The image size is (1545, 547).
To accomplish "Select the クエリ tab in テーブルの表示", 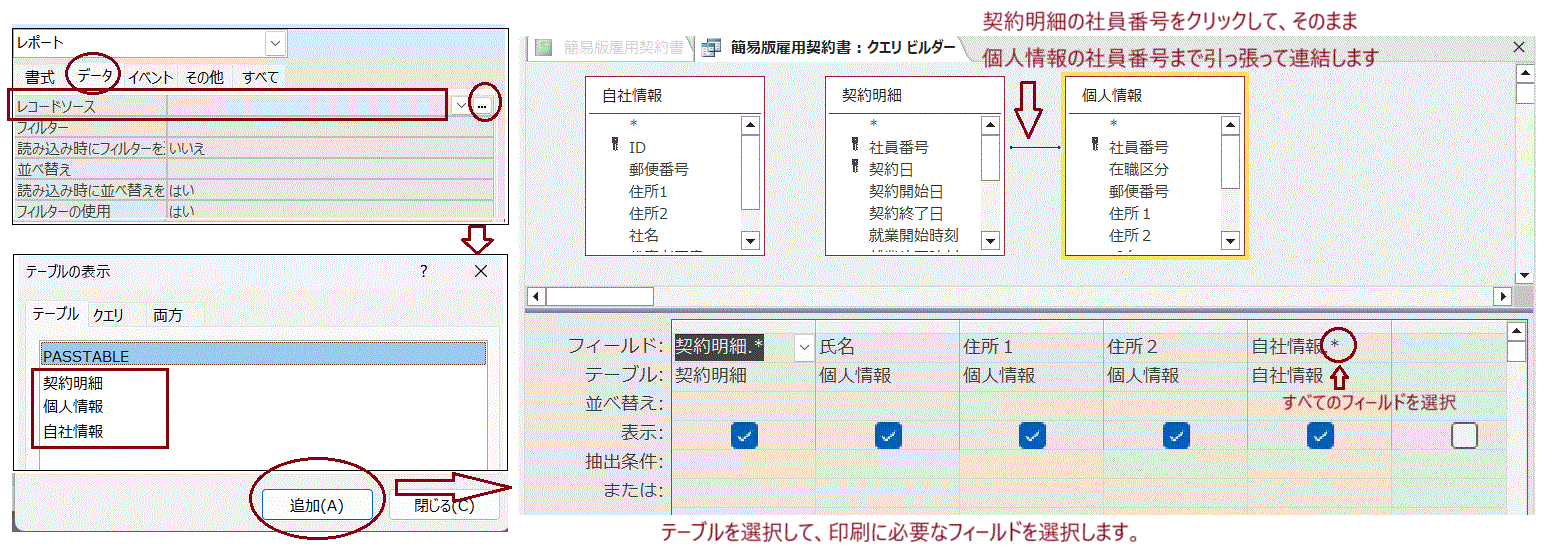I will pos(108,315).
